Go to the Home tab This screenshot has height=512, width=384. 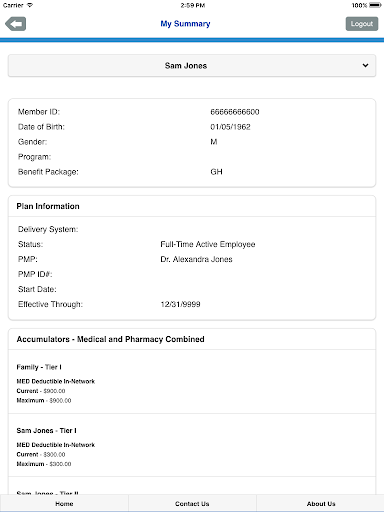point(64,503)
